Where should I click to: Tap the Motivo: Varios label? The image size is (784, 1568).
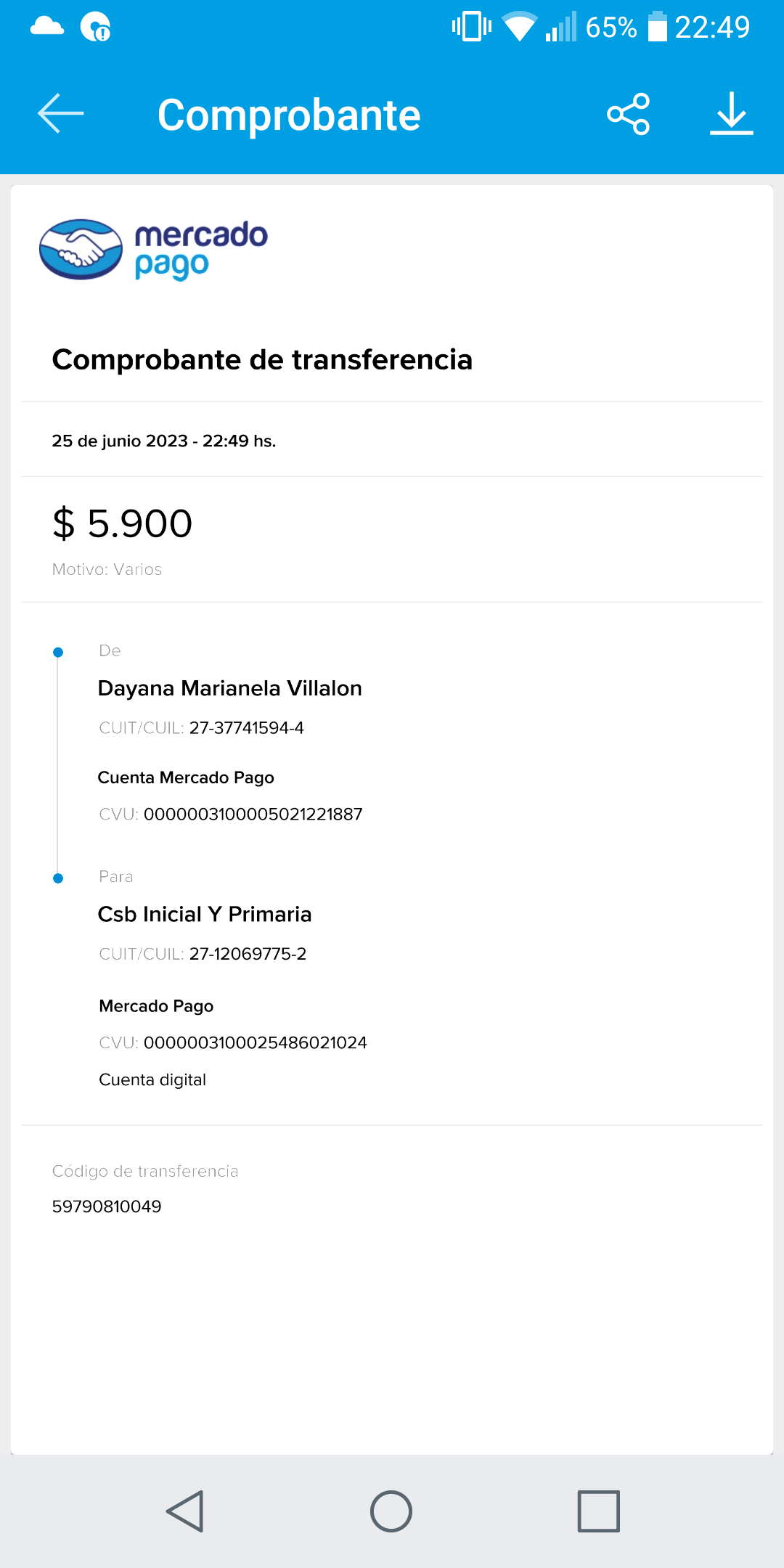107,570
